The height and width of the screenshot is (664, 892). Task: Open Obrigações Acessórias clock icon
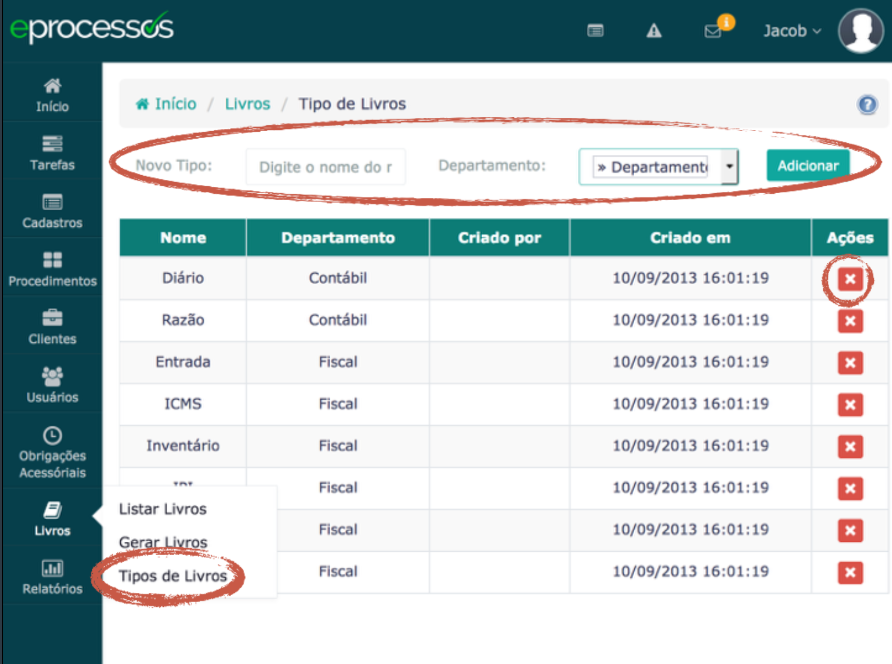(x=52, y=436)
